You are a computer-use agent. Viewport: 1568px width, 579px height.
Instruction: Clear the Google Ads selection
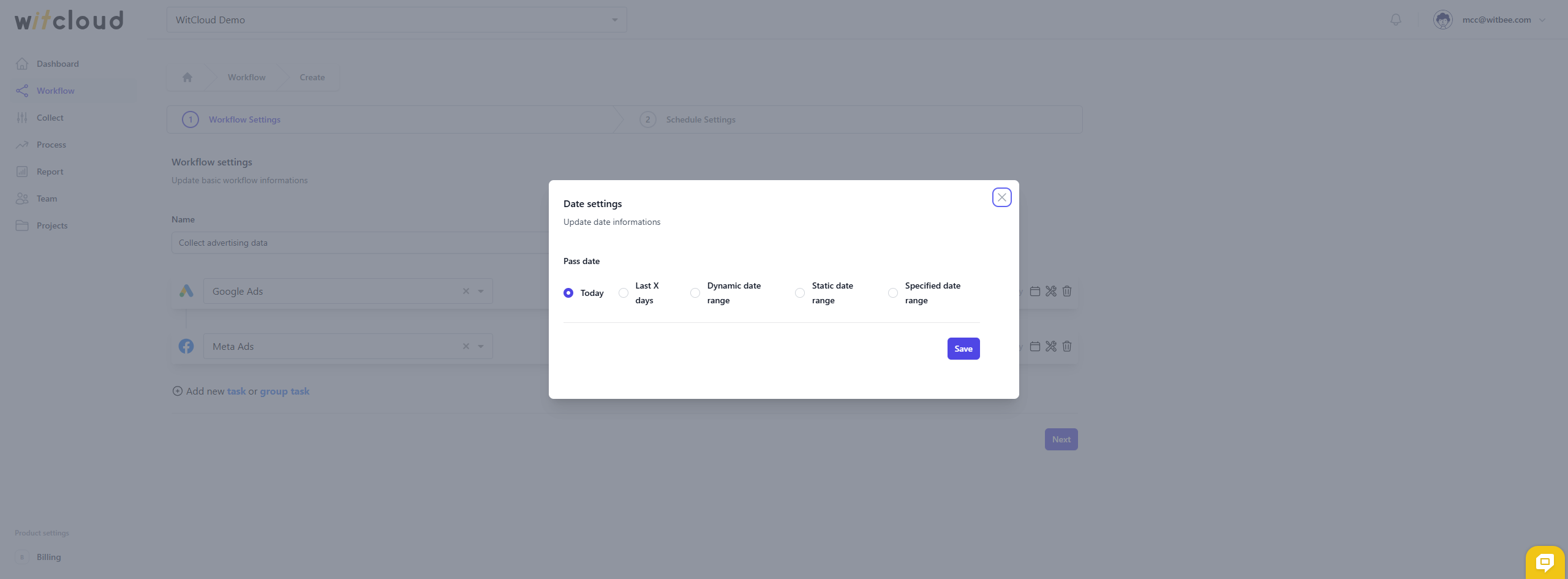coord(466,291)
